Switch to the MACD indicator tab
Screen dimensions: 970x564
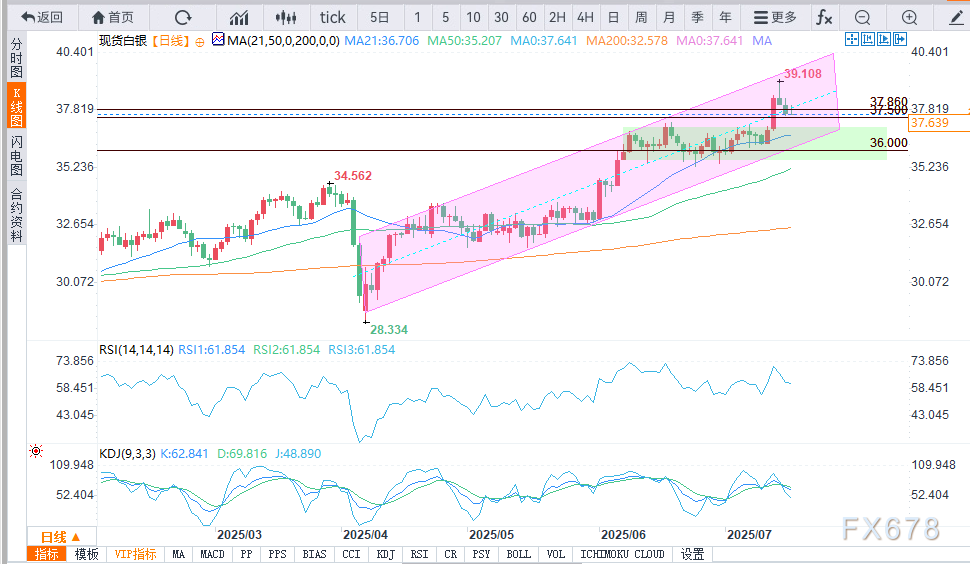click(x=212, y=554)
